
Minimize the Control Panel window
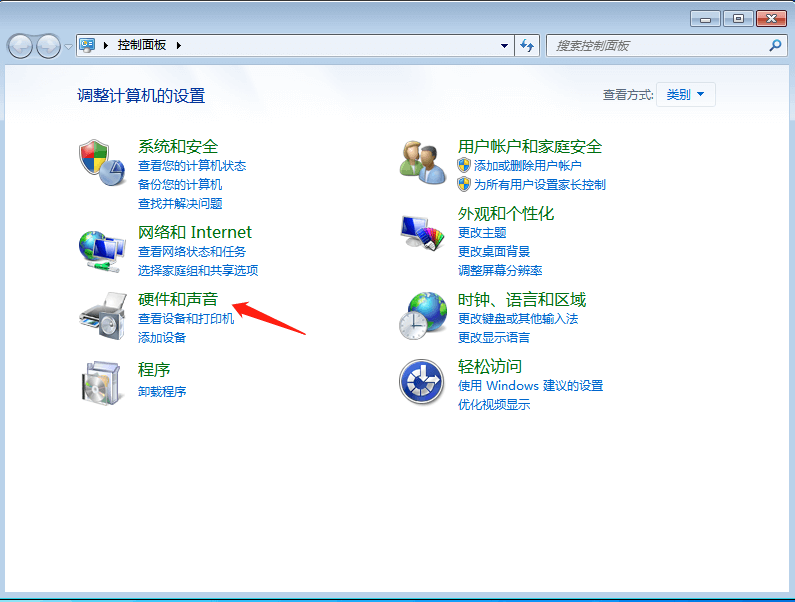click(705, 19)
